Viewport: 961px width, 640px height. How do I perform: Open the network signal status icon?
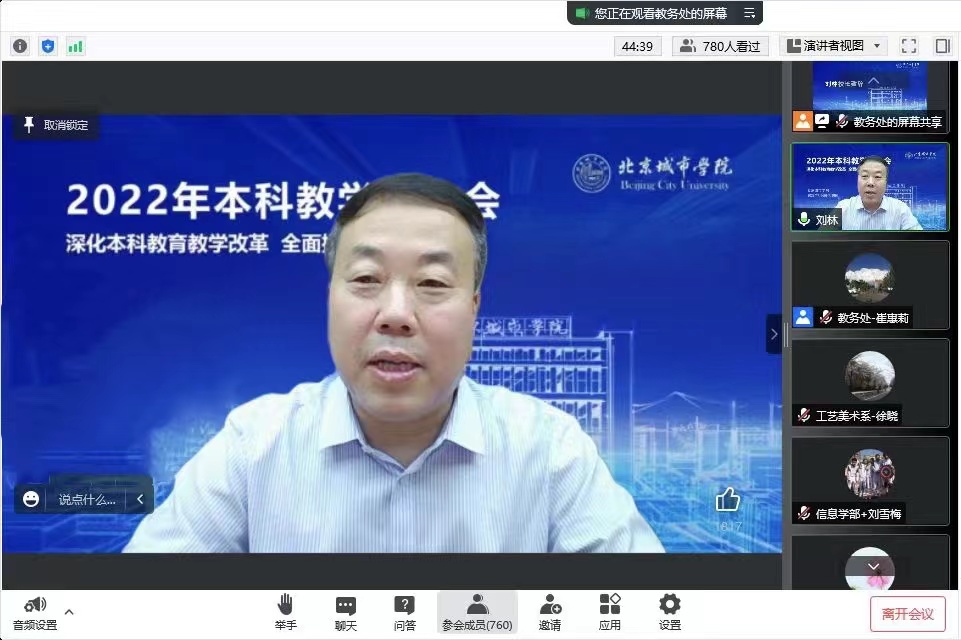coord(76,46)
